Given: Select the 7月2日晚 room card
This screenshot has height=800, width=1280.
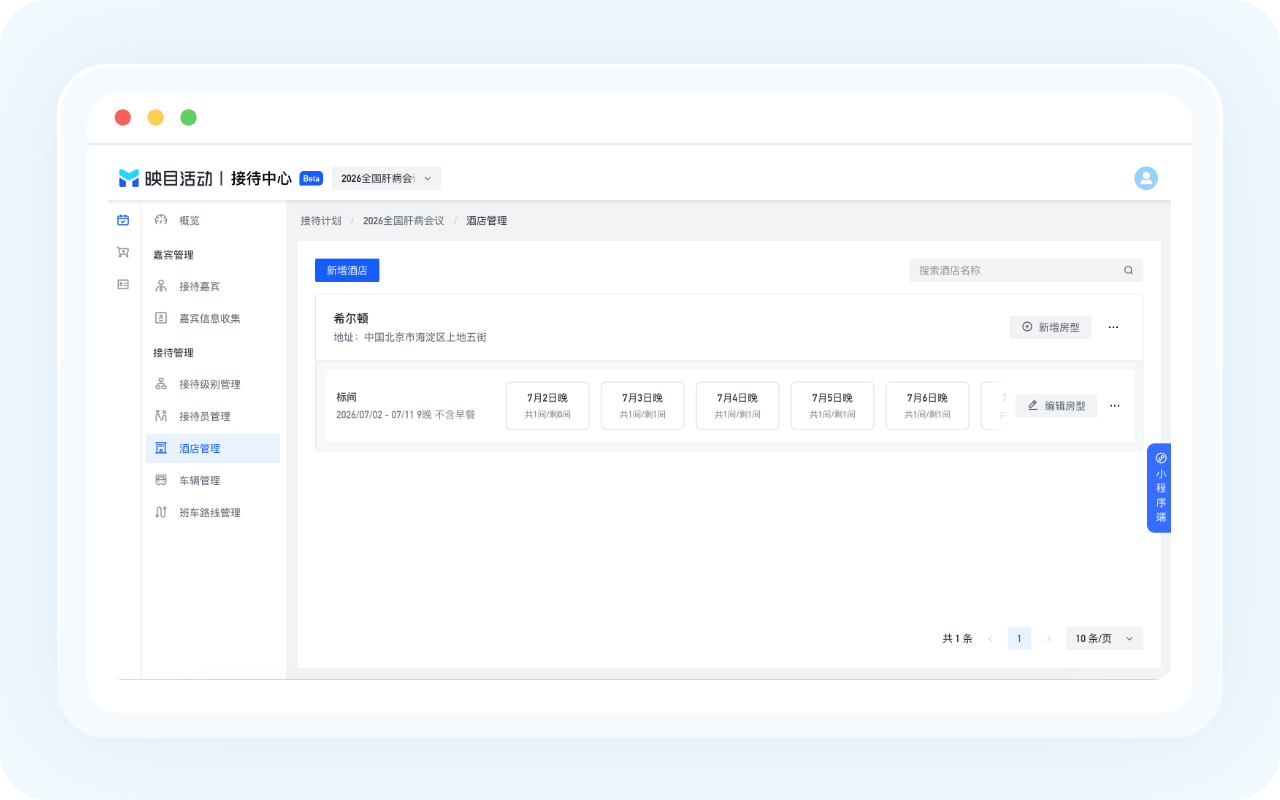Looking at the screenshot, I should [547, 406].
